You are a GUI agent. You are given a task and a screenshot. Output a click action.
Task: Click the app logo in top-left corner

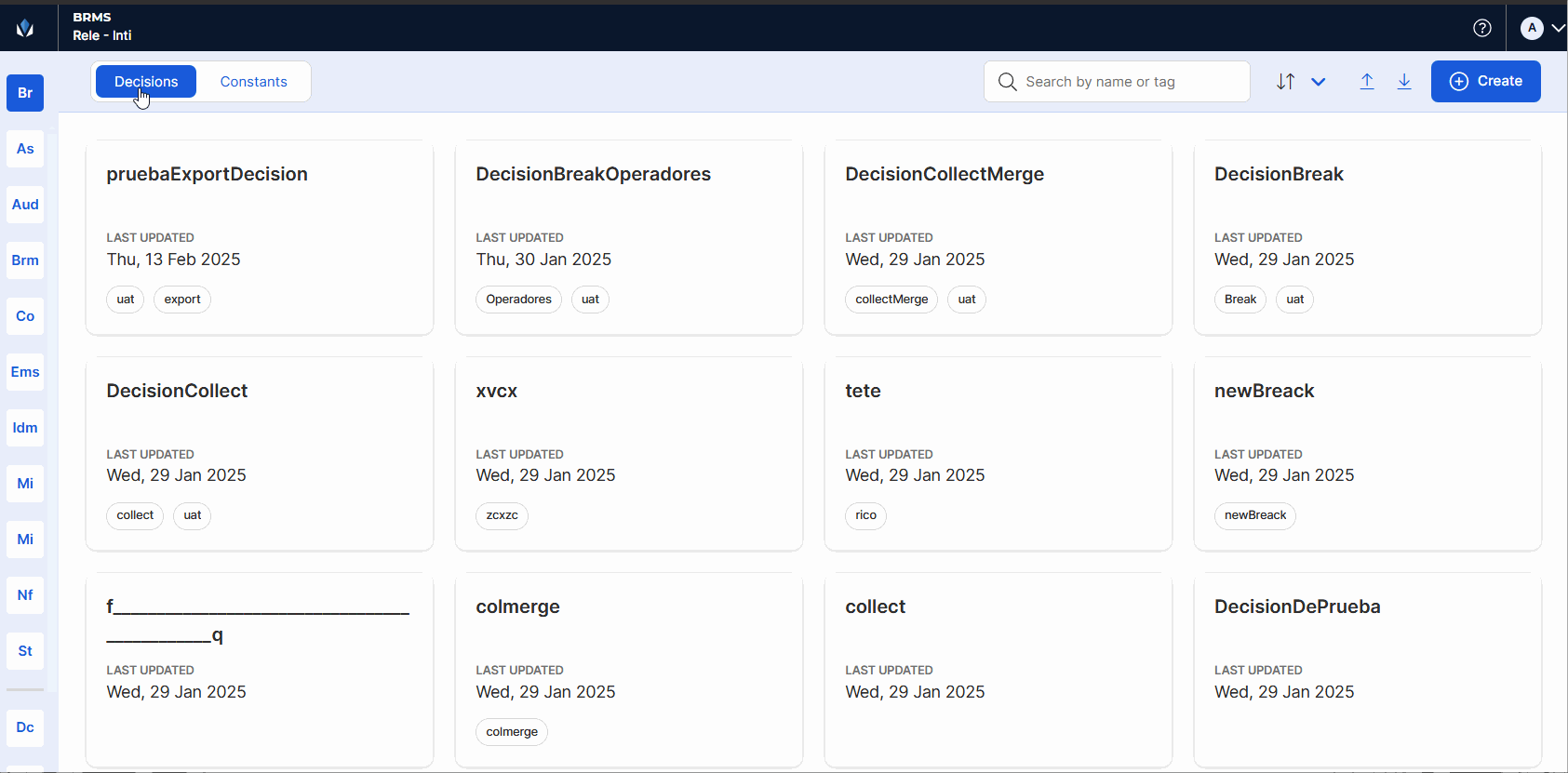coord(25,28)
